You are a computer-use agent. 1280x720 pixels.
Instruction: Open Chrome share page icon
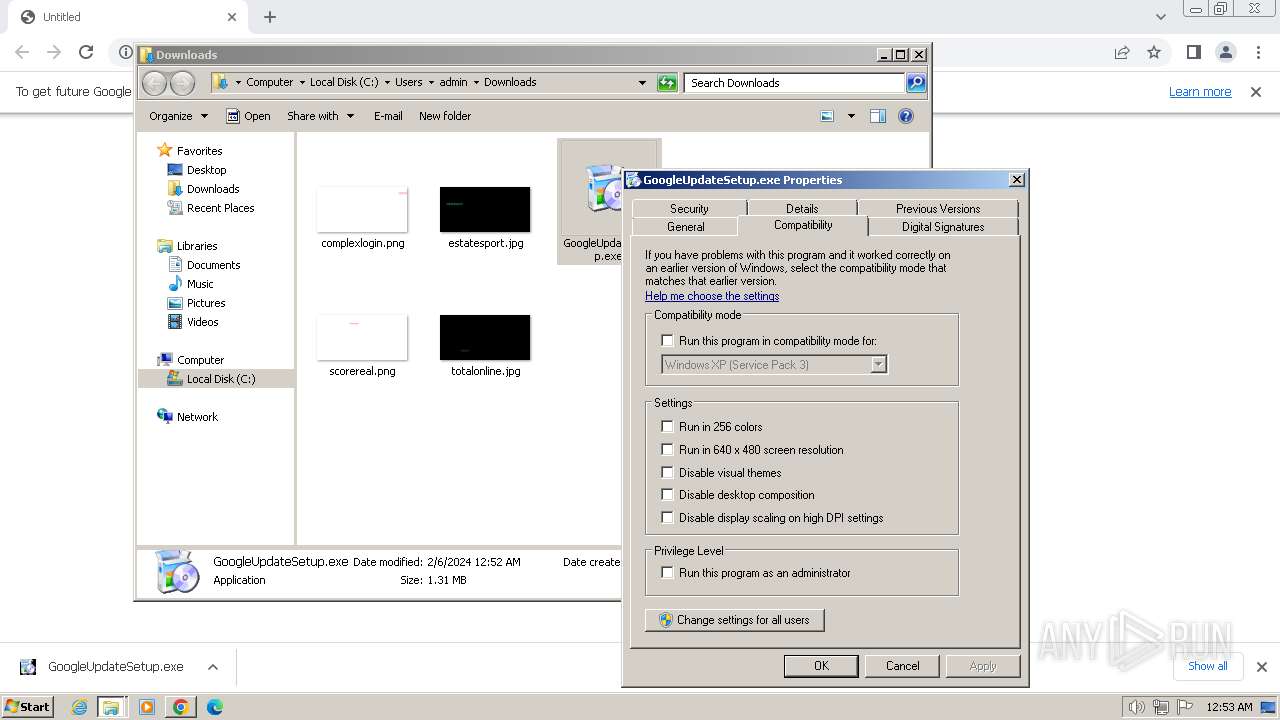pyautogui.click(x=1122, y=52)
